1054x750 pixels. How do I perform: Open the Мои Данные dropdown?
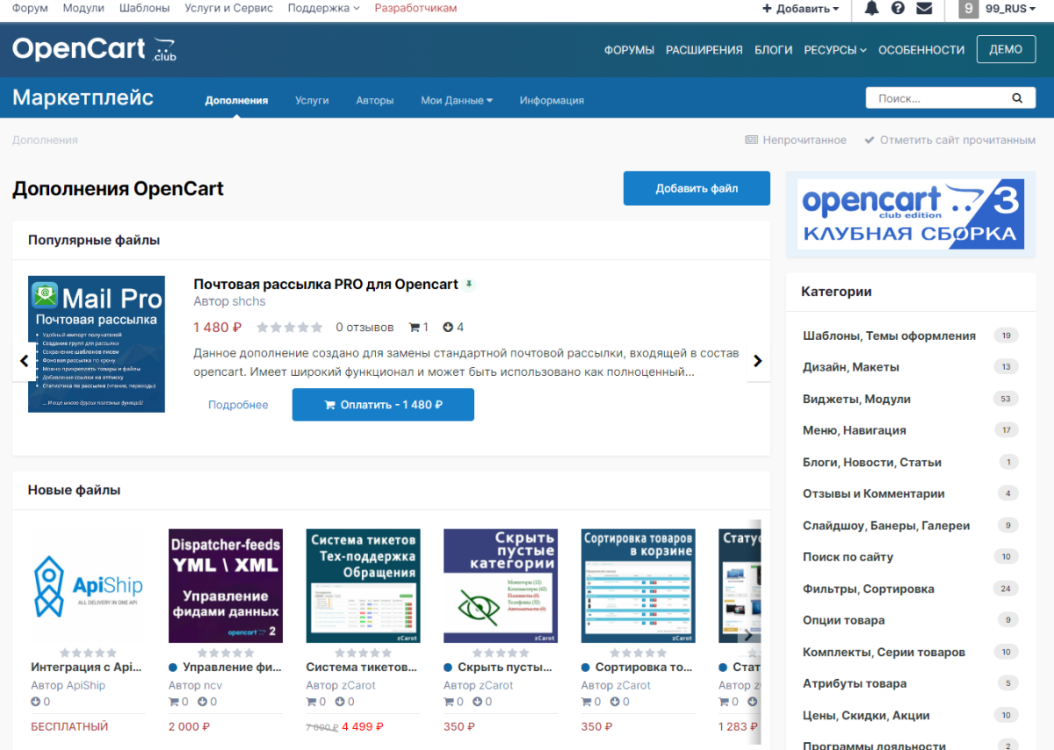coord(456,100)
